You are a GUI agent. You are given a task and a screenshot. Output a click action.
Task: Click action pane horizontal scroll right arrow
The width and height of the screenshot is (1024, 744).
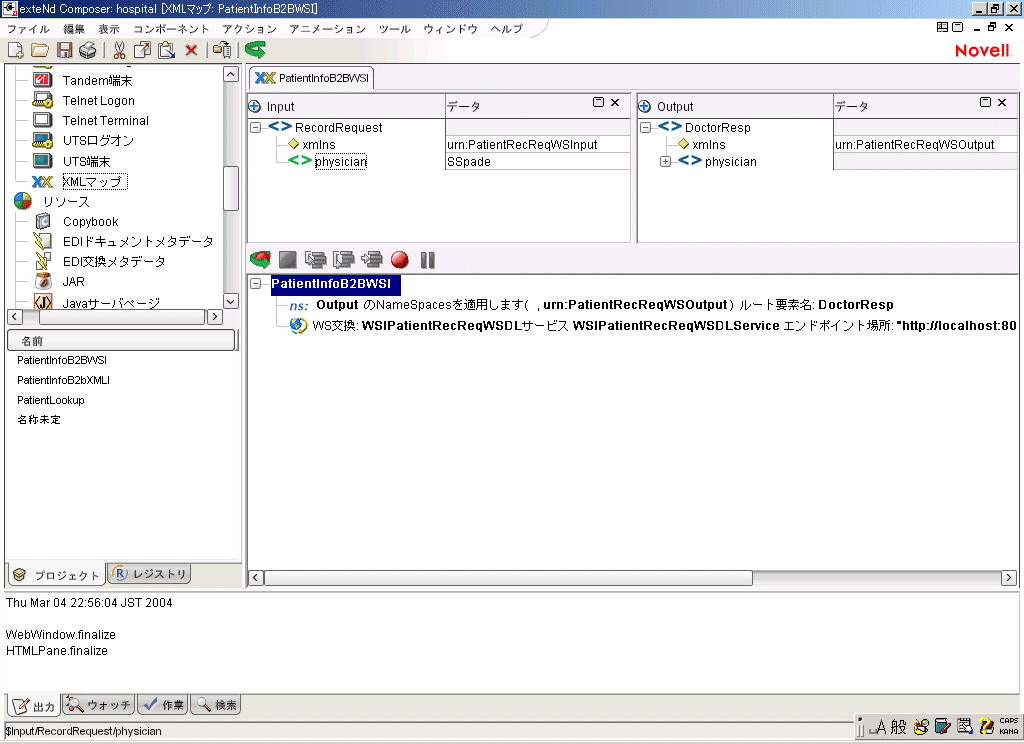(x=1008, y=577)
